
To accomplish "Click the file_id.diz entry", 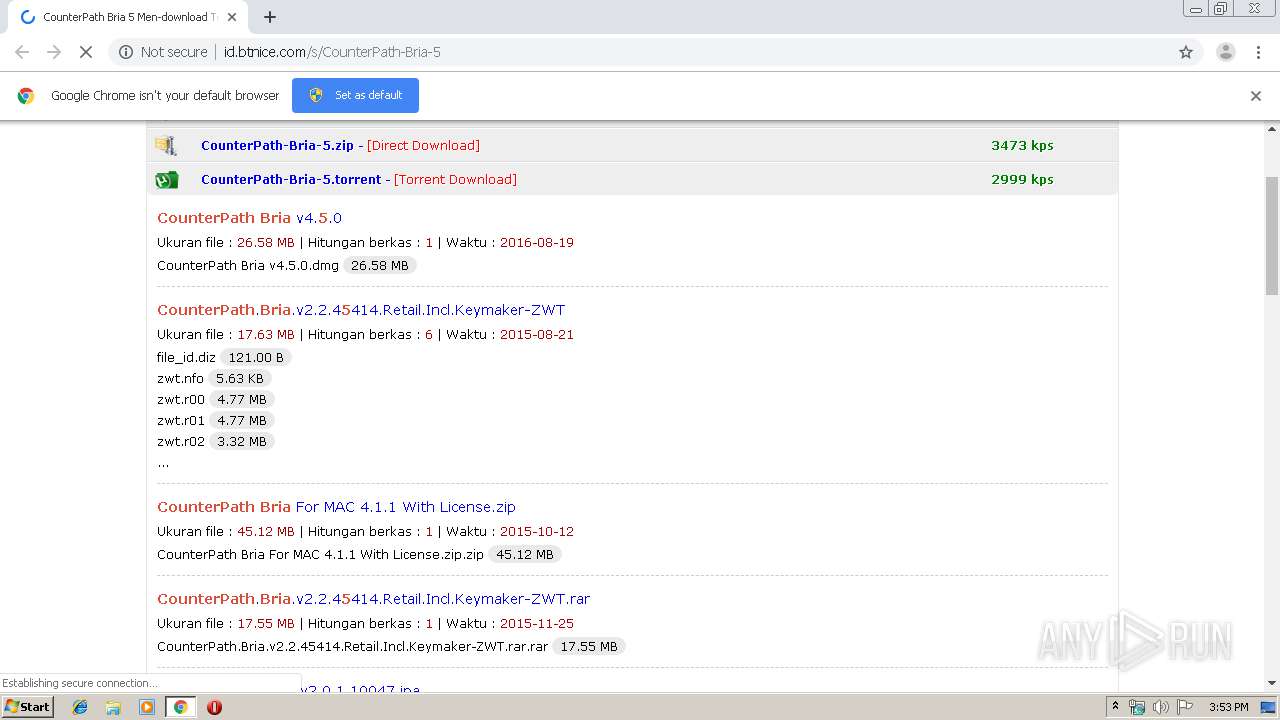I will point(186,358).
